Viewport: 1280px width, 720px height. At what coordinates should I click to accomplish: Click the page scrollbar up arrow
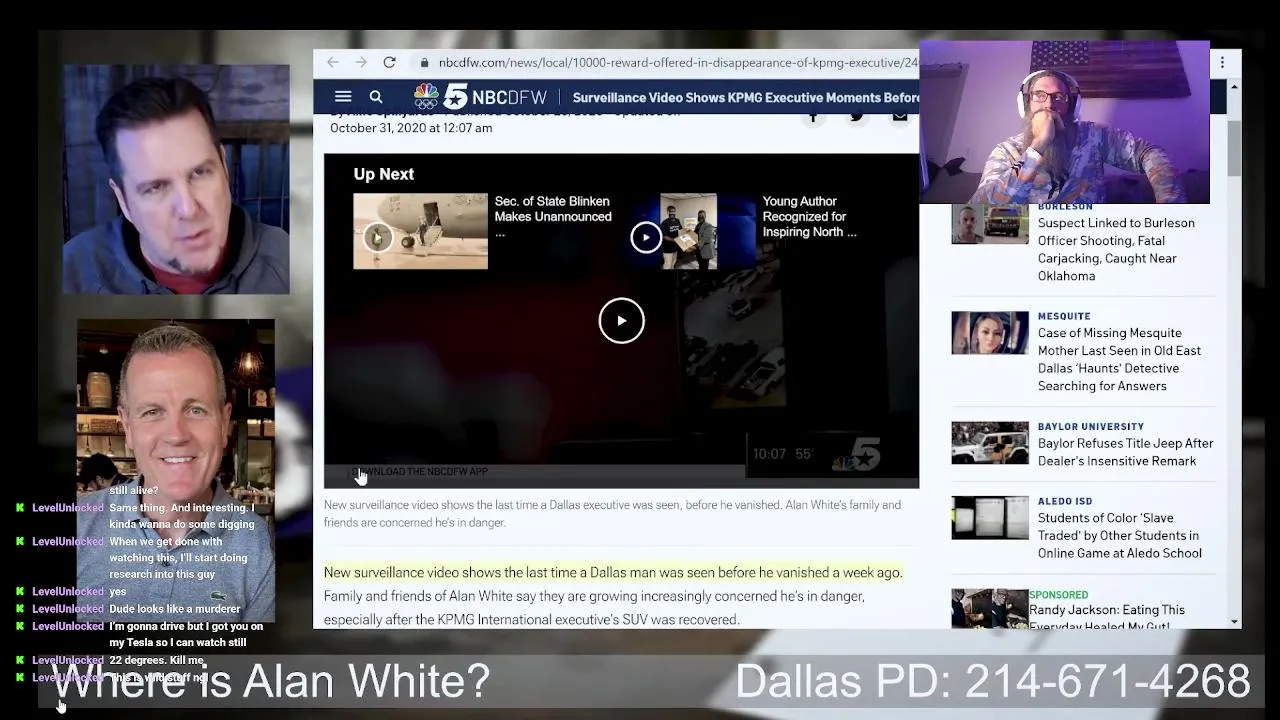[x=1234, y=88]
